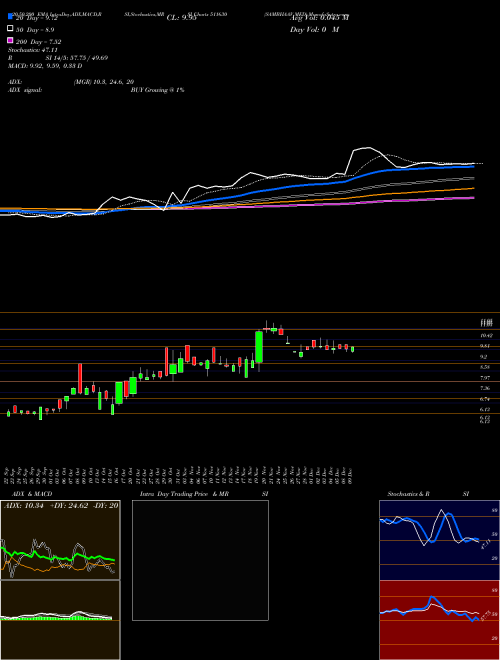Viewport: 500px width, 660px height.
Task: Click the 'CL: 9.95' closing price value
Action: click(182, 18)
